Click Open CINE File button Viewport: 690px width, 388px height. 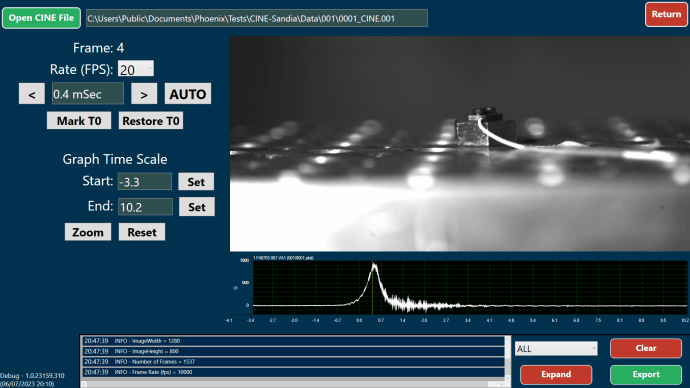tap(41, 18)
